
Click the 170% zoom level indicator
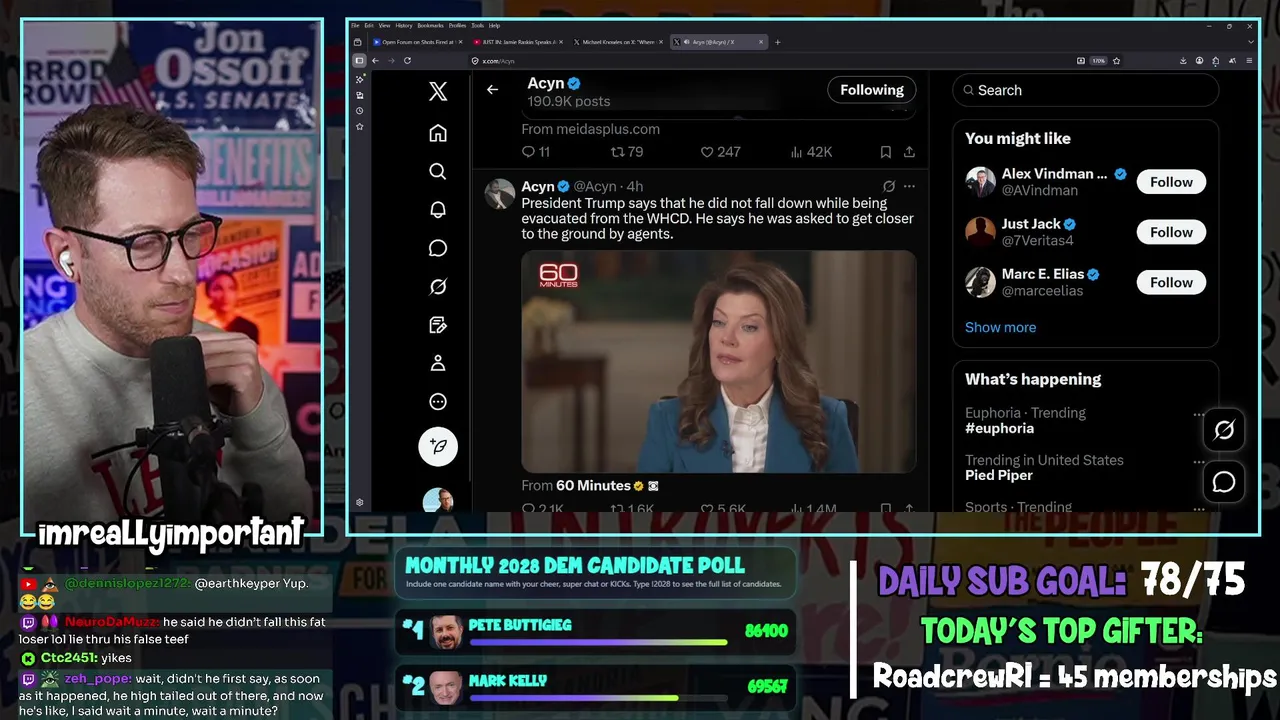click(x=1098, y=61)
